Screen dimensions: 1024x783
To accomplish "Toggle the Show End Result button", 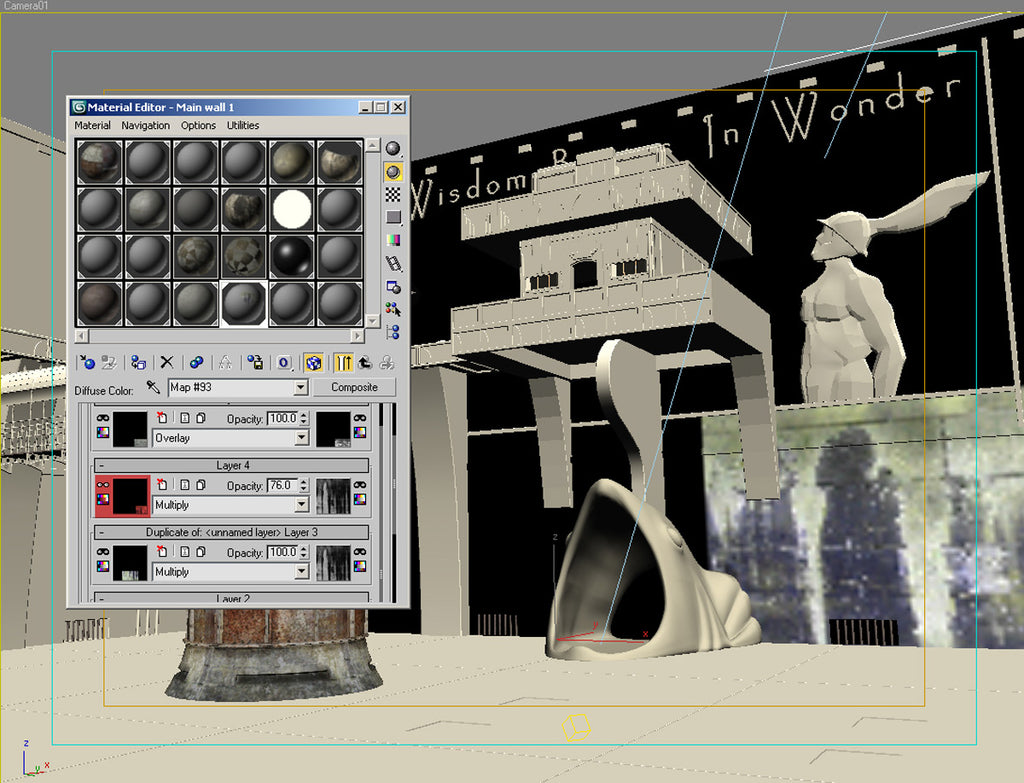I will 343,362.
